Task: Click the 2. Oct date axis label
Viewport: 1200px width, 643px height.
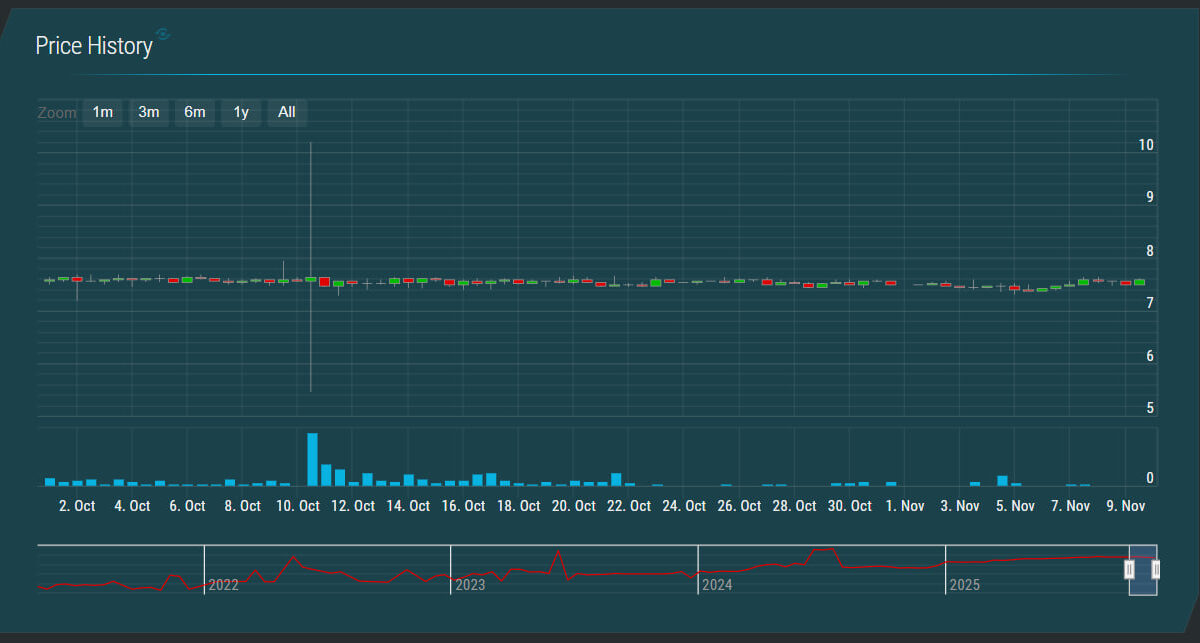Action: click(x=77, y=506)
